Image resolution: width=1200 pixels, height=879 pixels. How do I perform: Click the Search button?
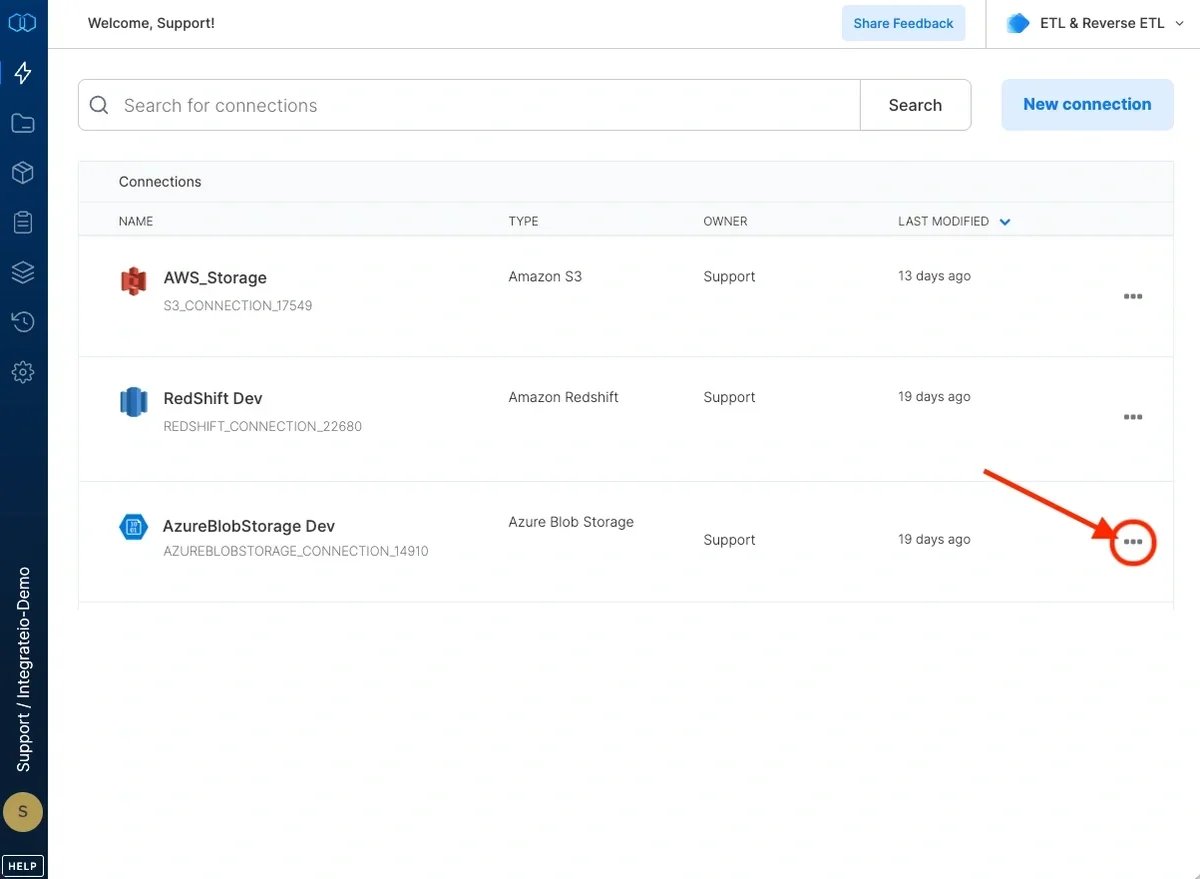coord(915,105)
